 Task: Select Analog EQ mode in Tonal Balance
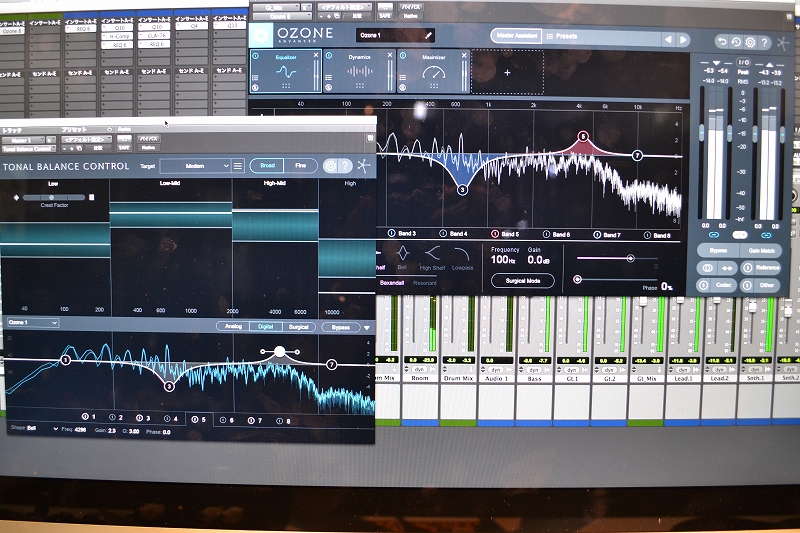coord(233,326)
